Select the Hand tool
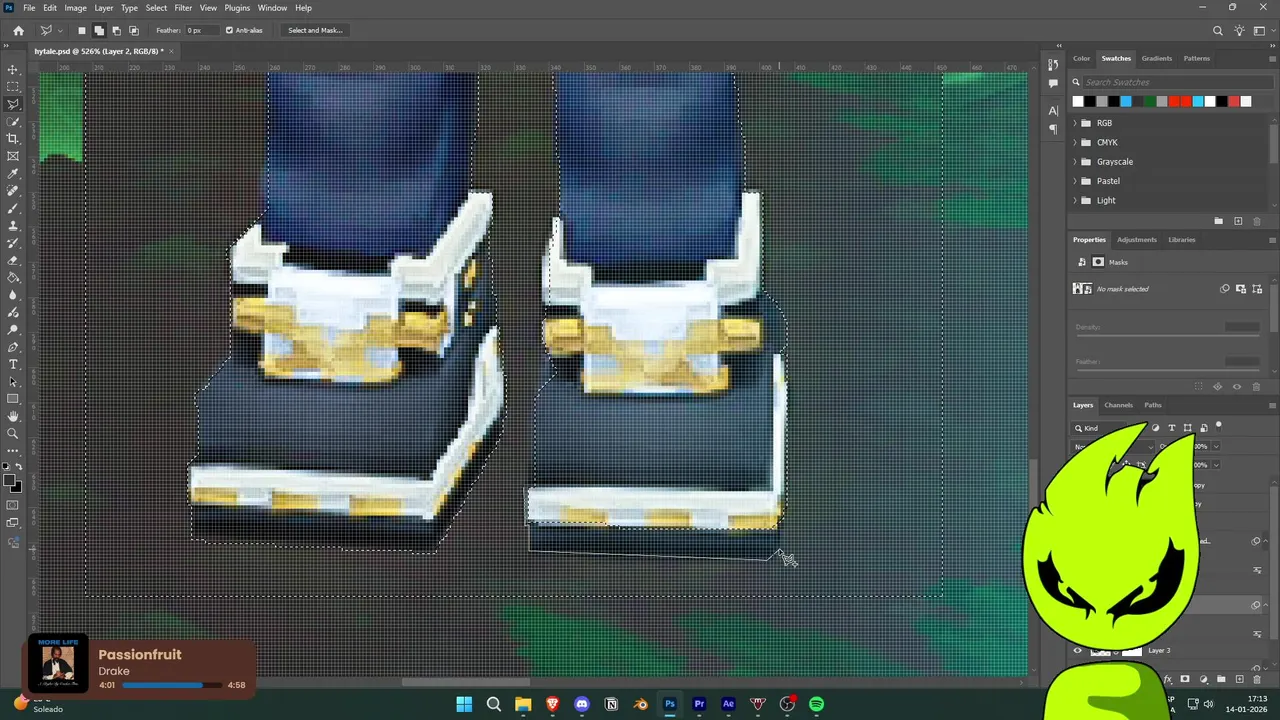This screenshot has height=720, width=1280. (x=13, y=416)
